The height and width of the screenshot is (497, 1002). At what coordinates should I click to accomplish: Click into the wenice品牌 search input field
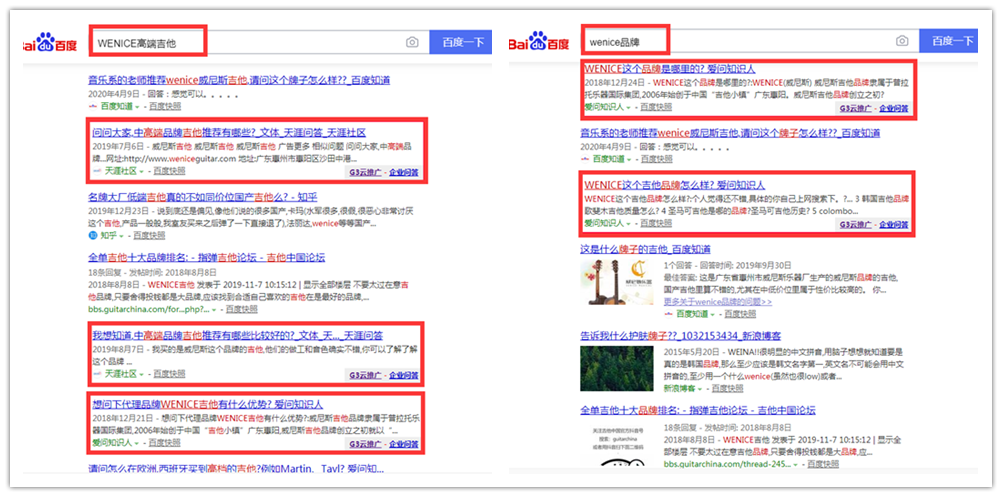(750, 41)
